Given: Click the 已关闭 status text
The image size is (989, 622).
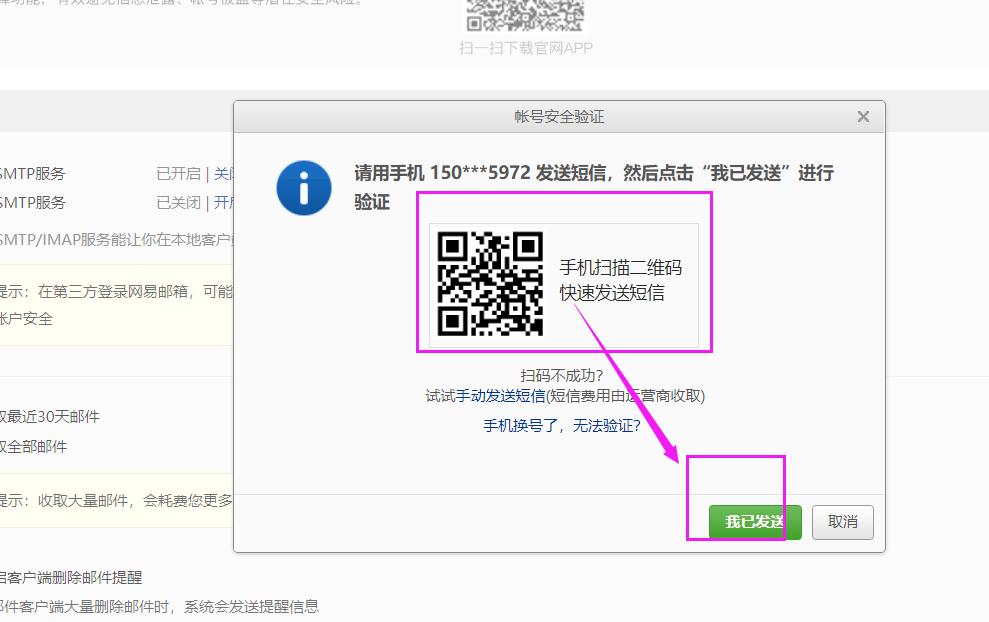Looking at the screenshot, I should tap(178, 203).
